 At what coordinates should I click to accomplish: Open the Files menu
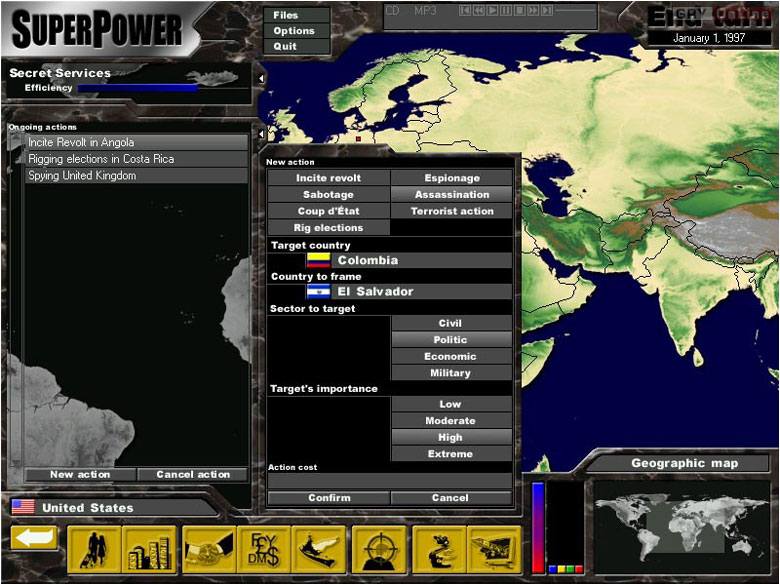click(x=296, y=15)
